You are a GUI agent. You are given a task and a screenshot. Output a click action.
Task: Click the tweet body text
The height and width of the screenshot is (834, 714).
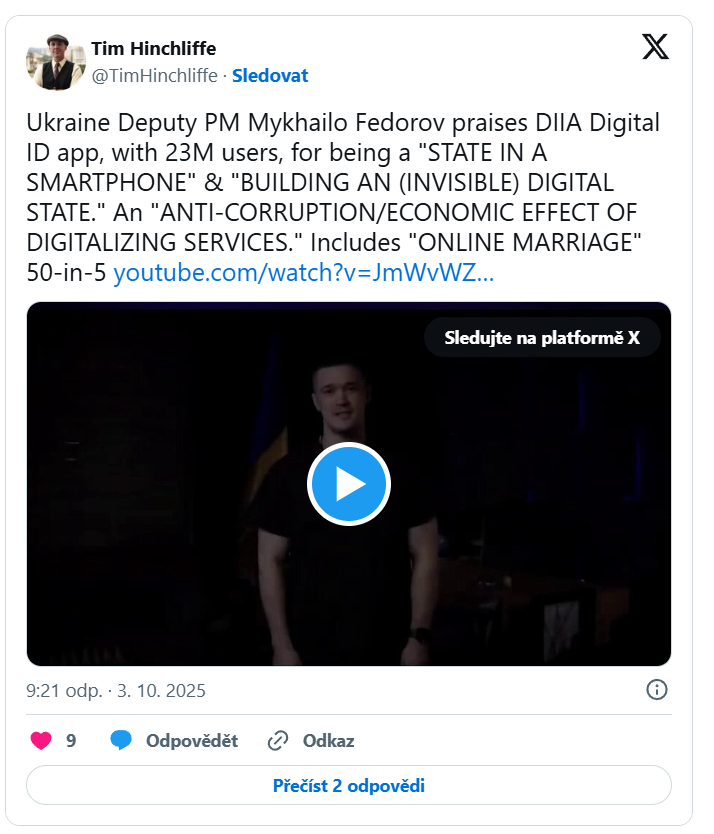(x=344, y=197)
